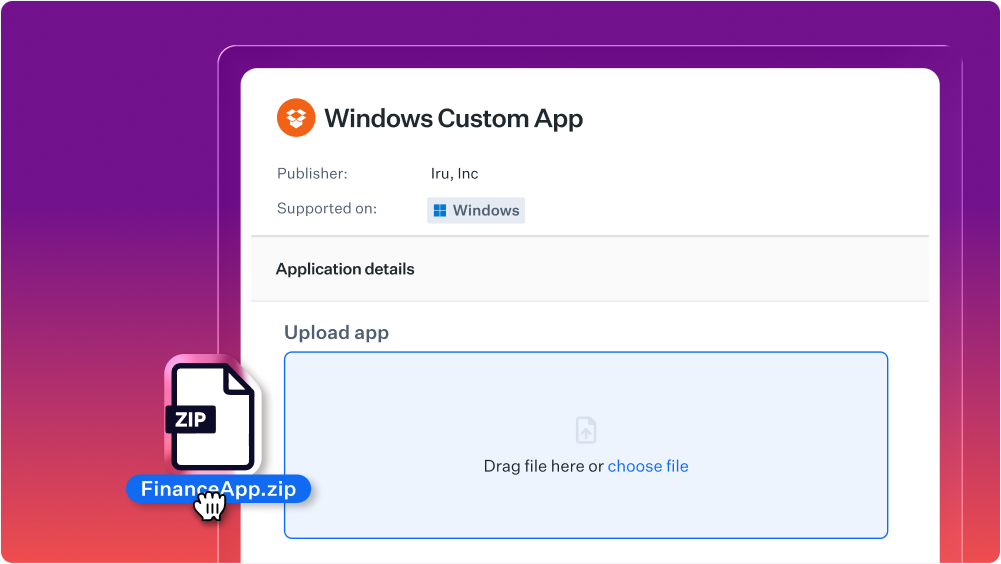Open the choose file link

click(647, 466)
